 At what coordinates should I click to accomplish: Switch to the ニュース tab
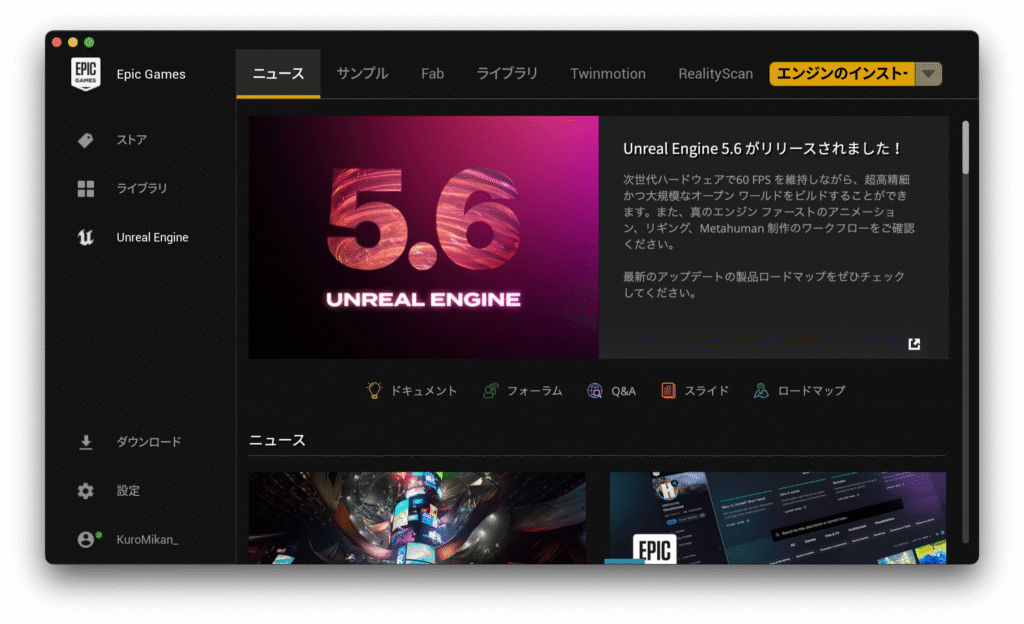click(278, 74)
